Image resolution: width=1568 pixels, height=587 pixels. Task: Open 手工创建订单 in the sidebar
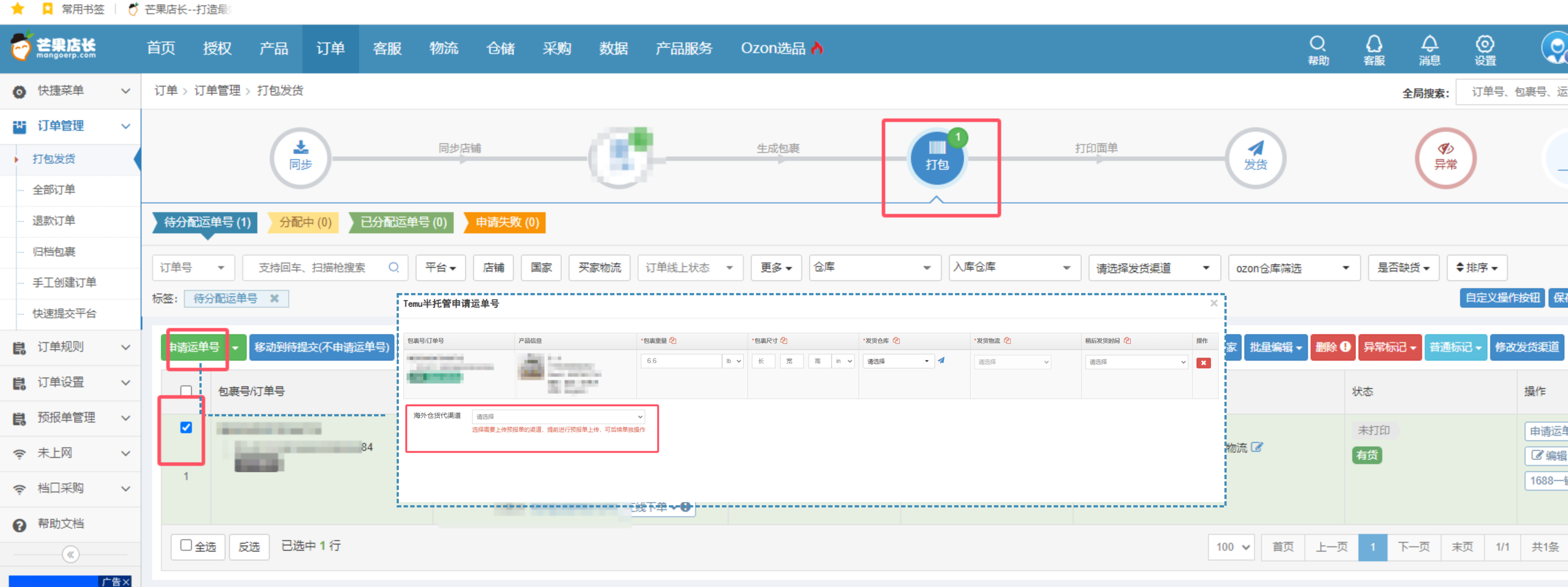(65, 283)
